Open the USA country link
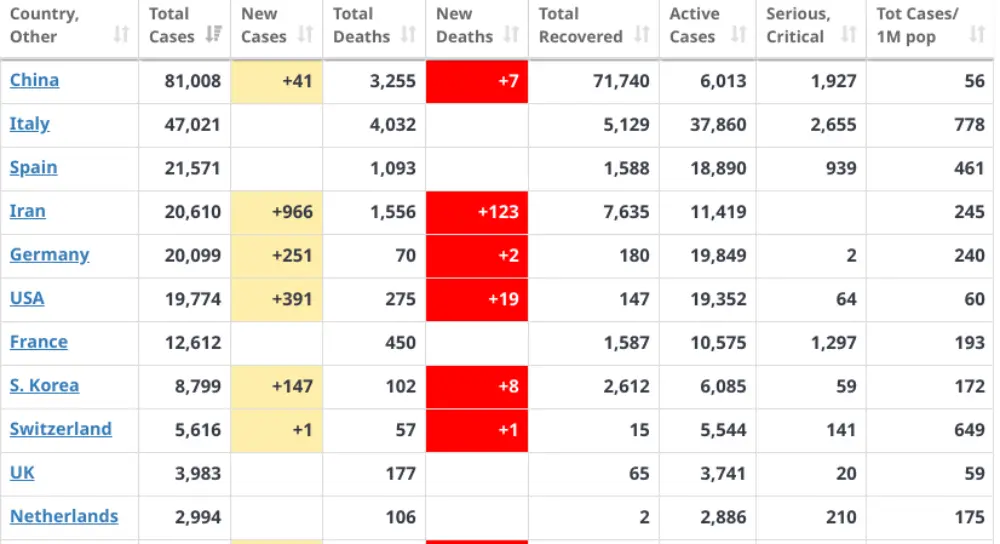The image size is (1000, 544). pos(27,298)
